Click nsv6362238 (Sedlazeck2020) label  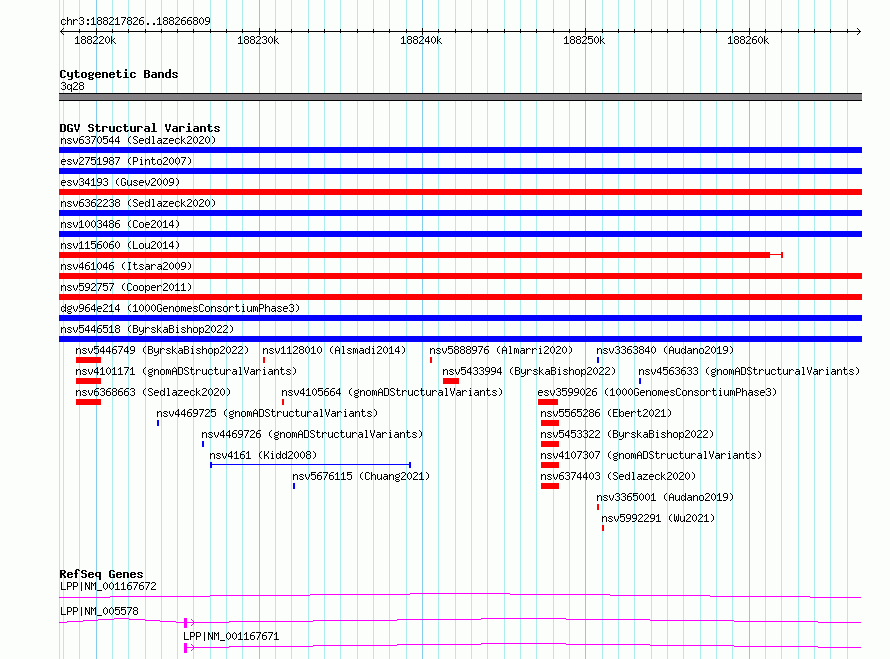click(138, 203)
